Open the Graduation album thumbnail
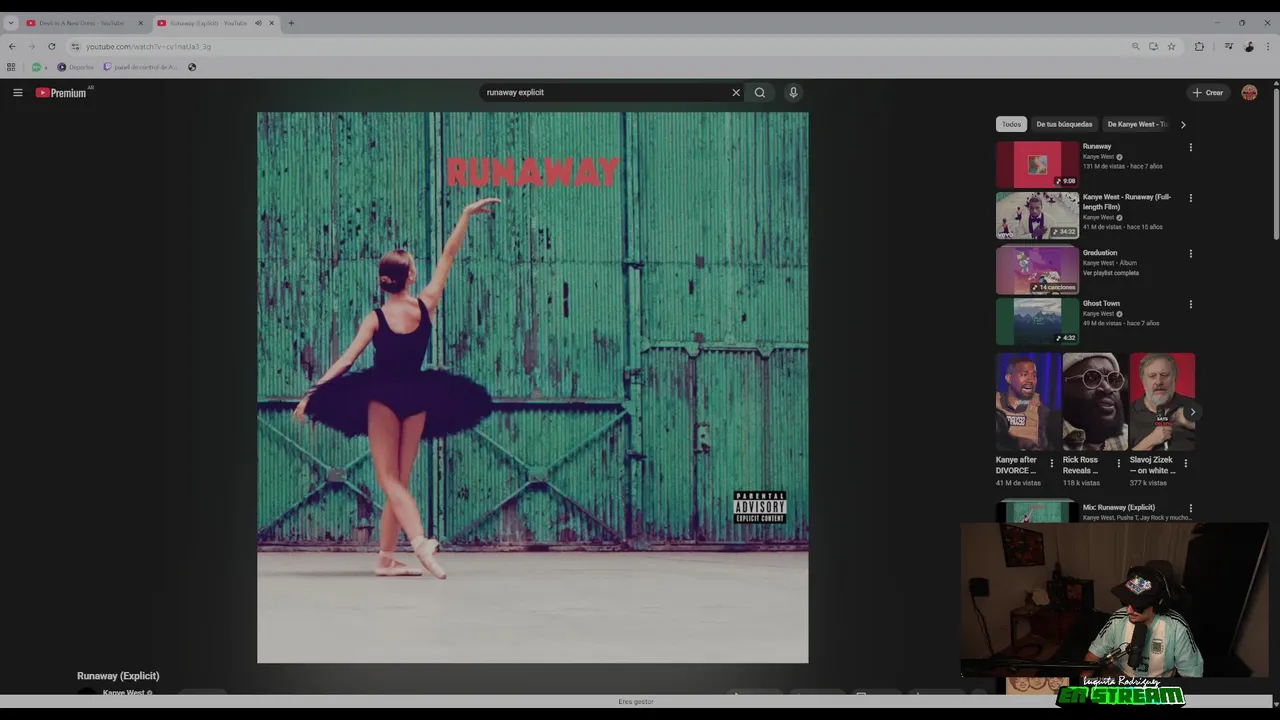1280x720 pixels. coord(1037,271)
